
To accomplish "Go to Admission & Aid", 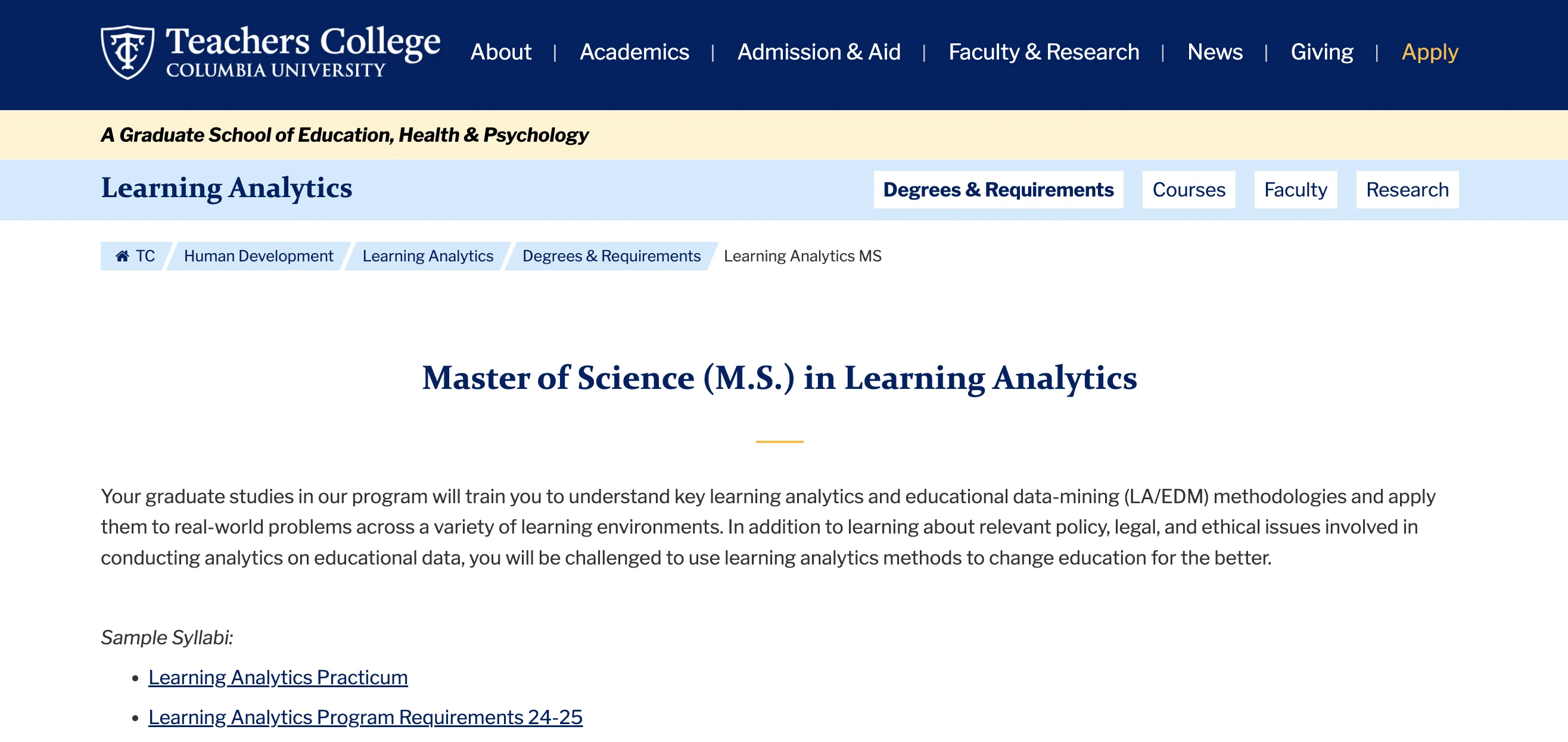I will click(x=818, y=52).
